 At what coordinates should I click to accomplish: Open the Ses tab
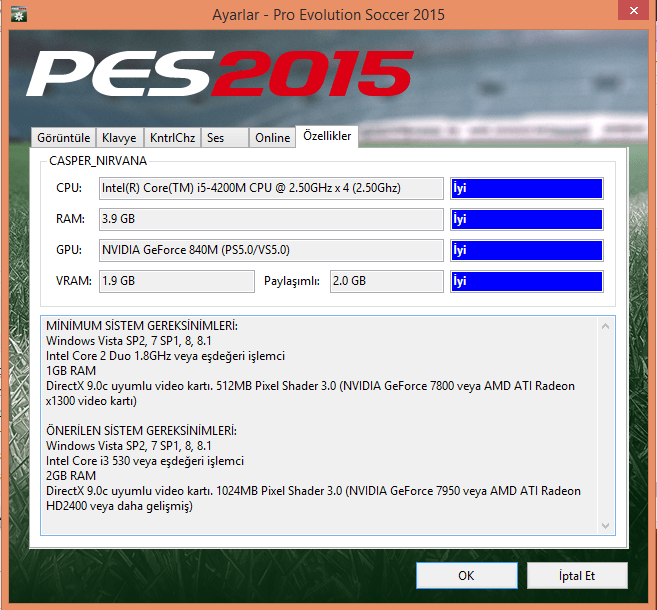point(225,137)
